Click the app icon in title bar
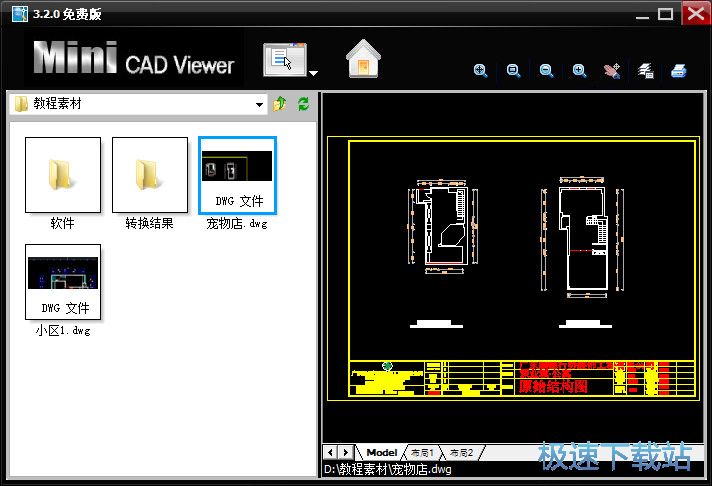This screenshot has width=712, height=486. (x=20, y=14)
